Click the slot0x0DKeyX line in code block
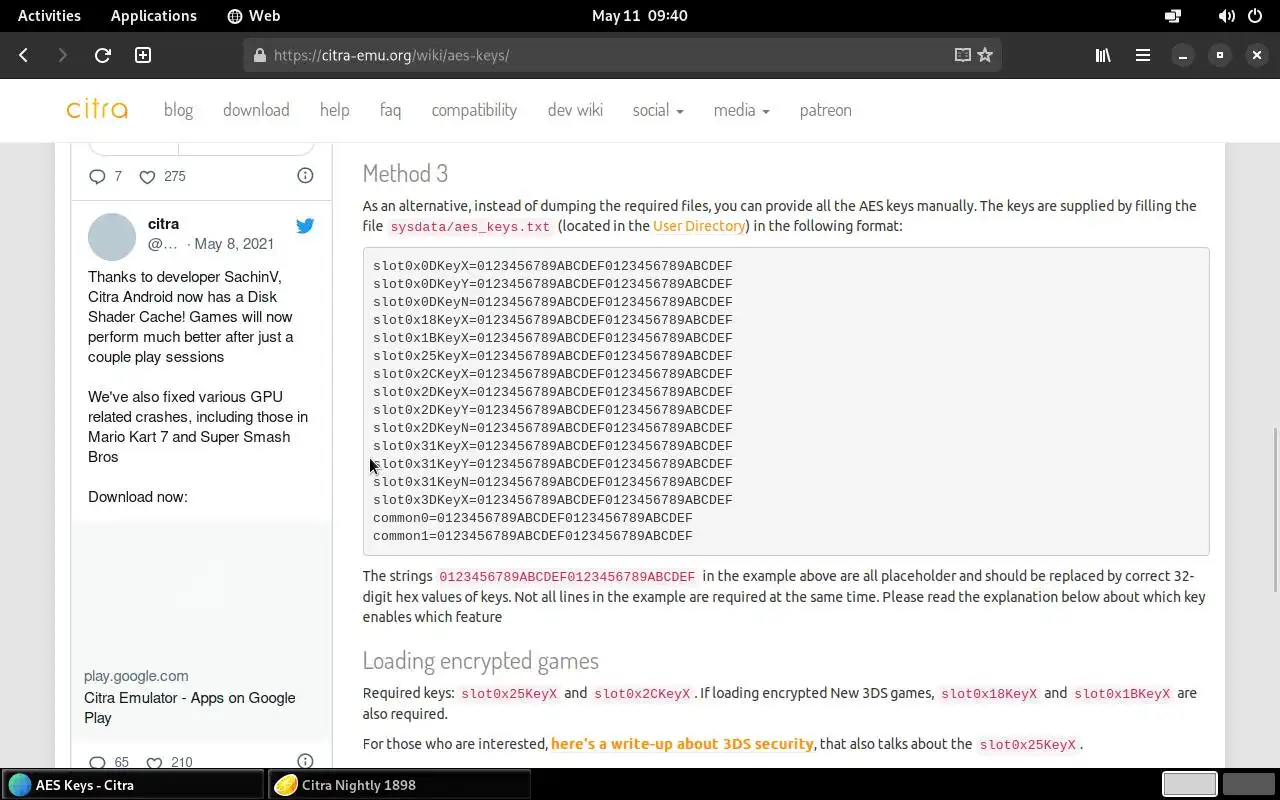 click(x=553, y=266)
